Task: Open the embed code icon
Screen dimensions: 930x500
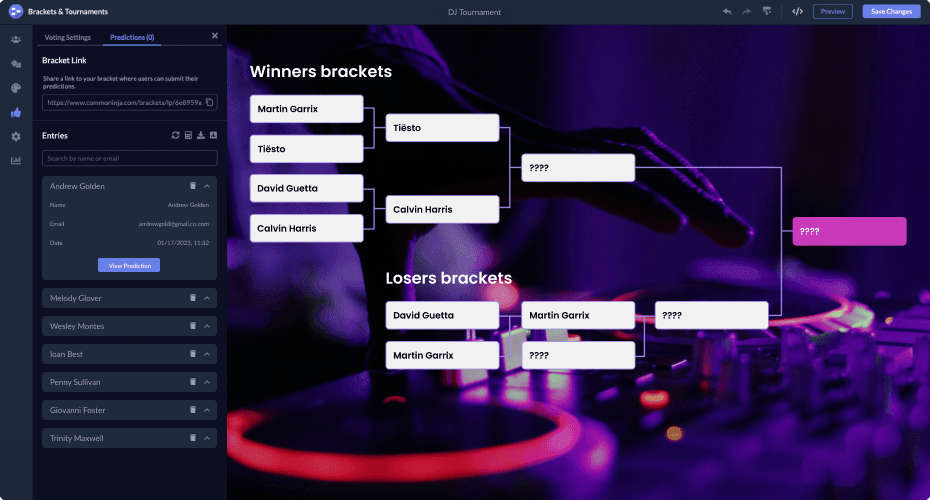Action: 797,11
